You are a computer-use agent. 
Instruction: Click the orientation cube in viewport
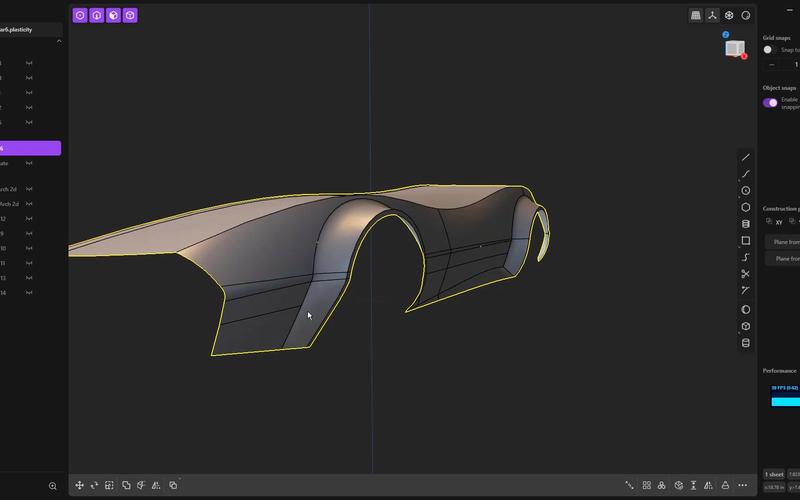tap(735, 48)
